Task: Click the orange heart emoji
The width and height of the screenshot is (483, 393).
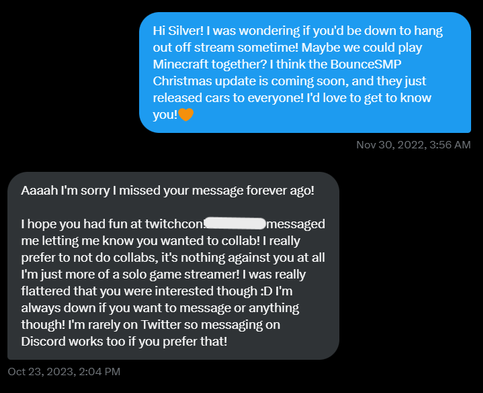Action: (x=186, y=115)
